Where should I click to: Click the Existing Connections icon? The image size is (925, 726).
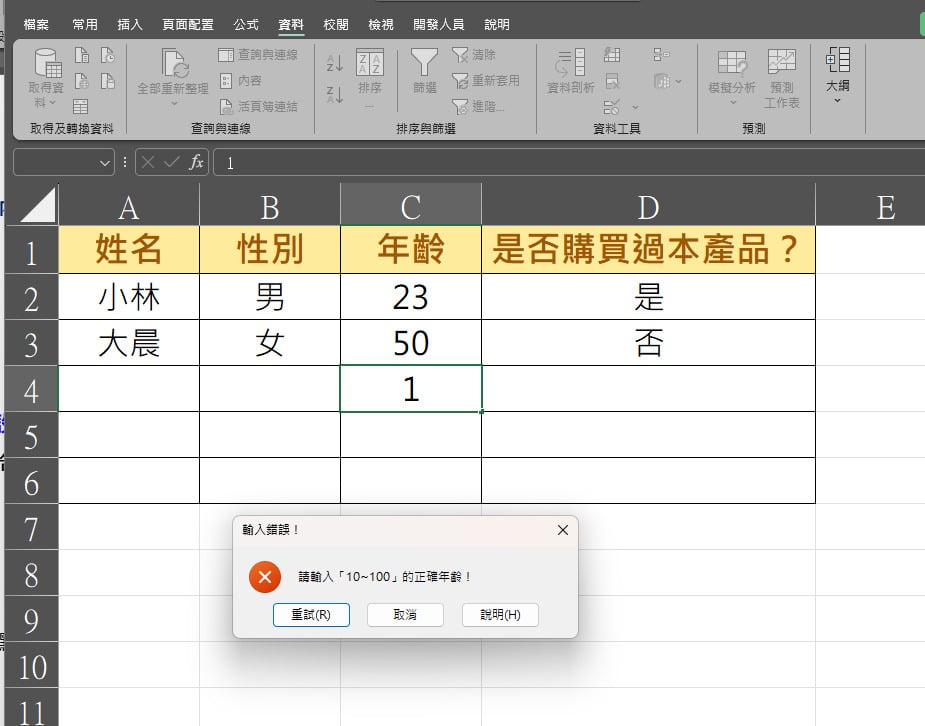tap(107, 81)
